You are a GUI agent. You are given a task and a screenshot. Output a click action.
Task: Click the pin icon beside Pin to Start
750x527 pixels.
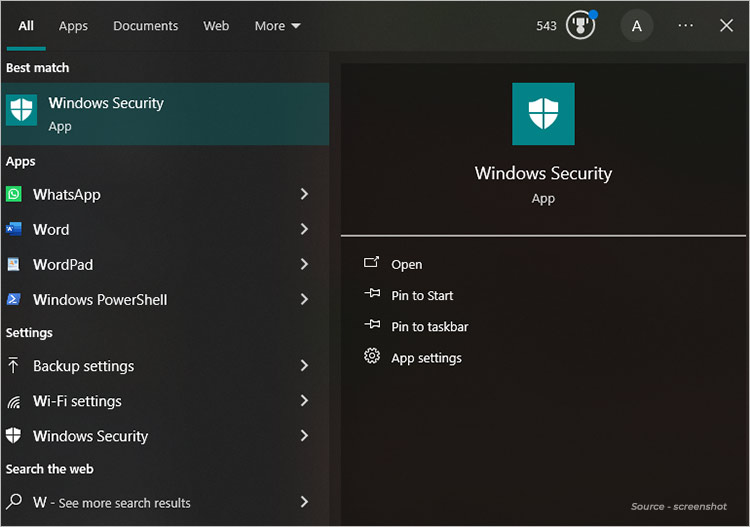click(372, 293)
